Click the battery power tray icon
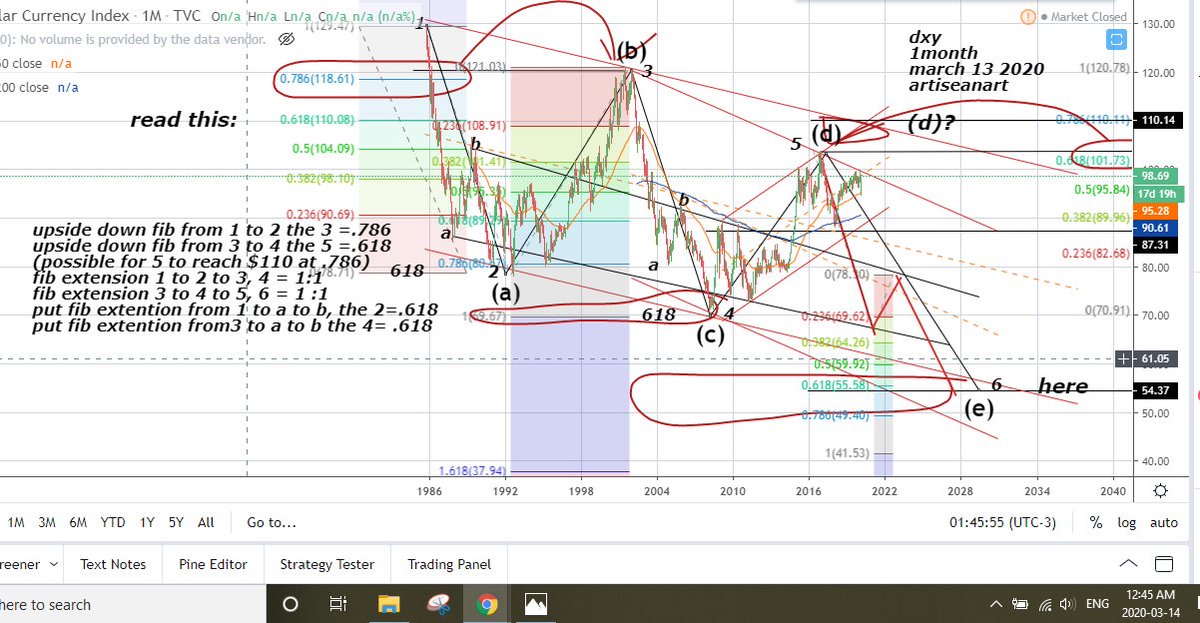The height and width of the screenshot is (623, 1200). (x=1020, y=604)
